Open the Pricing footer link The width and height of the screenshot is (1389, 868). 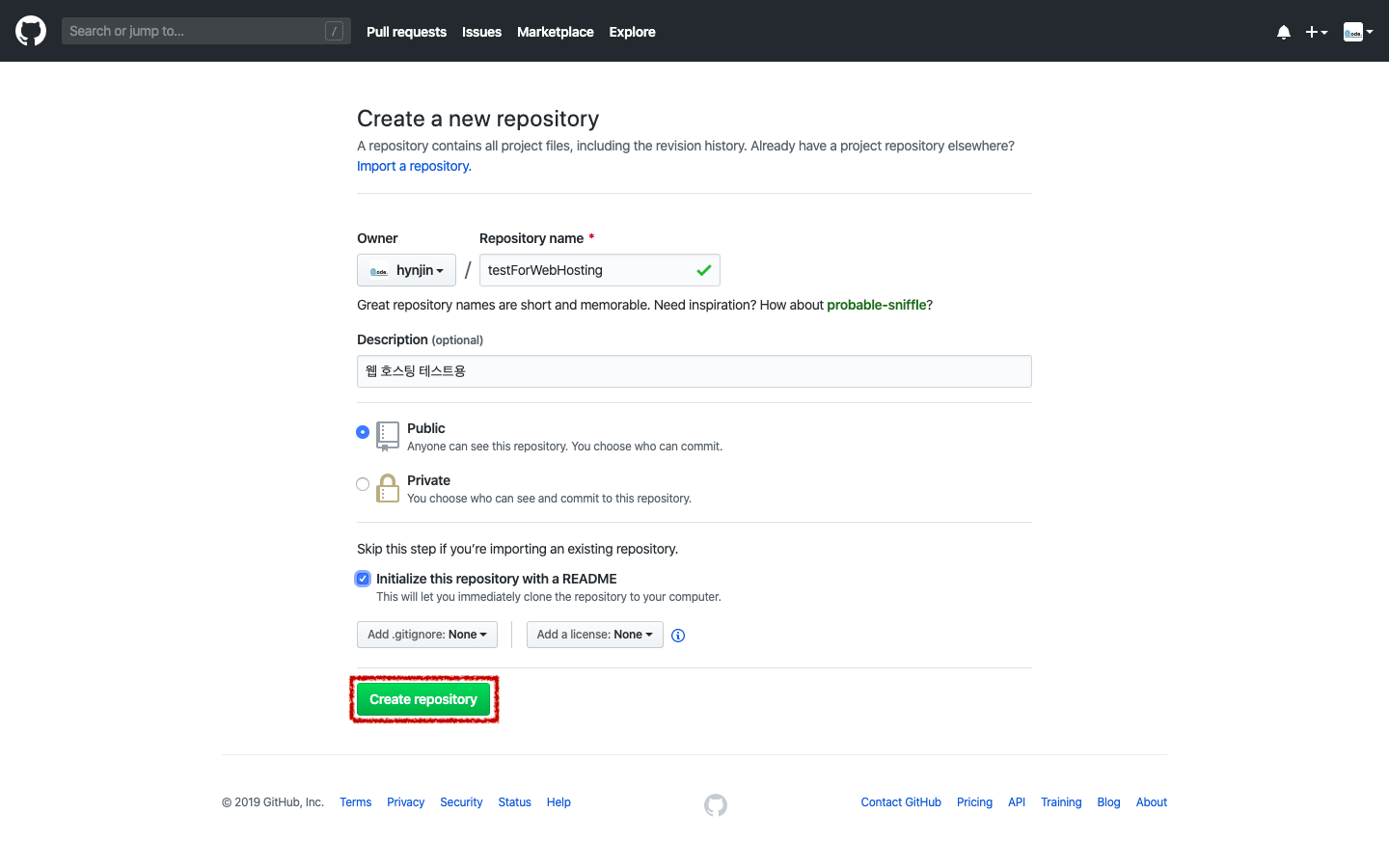(974, 802)
